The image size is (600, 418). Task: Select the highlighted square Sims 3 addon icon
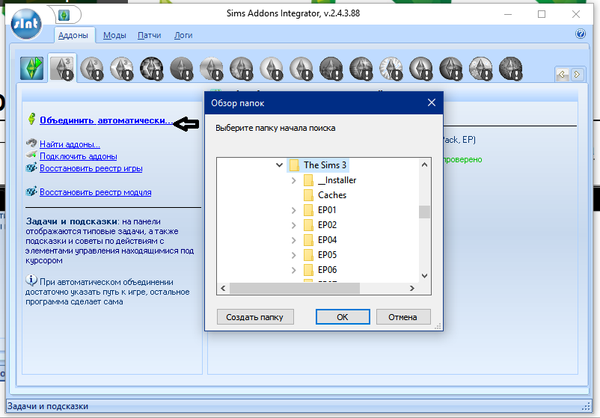[62, 69]
